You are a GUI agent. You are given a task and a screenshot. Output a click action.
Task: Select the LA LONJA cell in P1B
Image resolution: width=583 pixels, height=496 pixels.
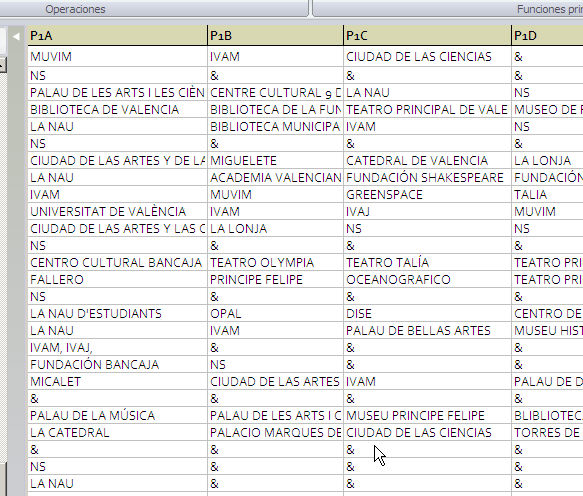(x=276, y=228)
